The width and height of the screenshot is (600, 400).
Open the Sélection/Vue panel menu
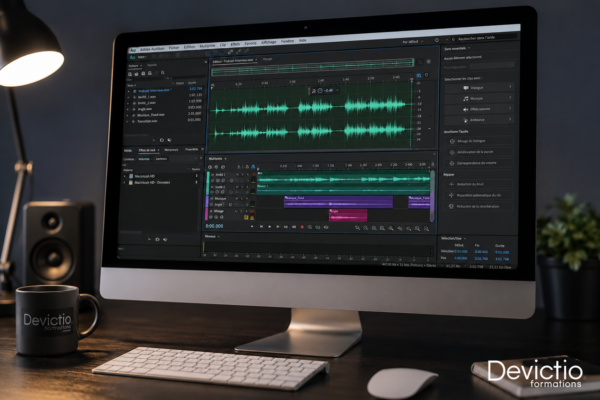(465, 238)
